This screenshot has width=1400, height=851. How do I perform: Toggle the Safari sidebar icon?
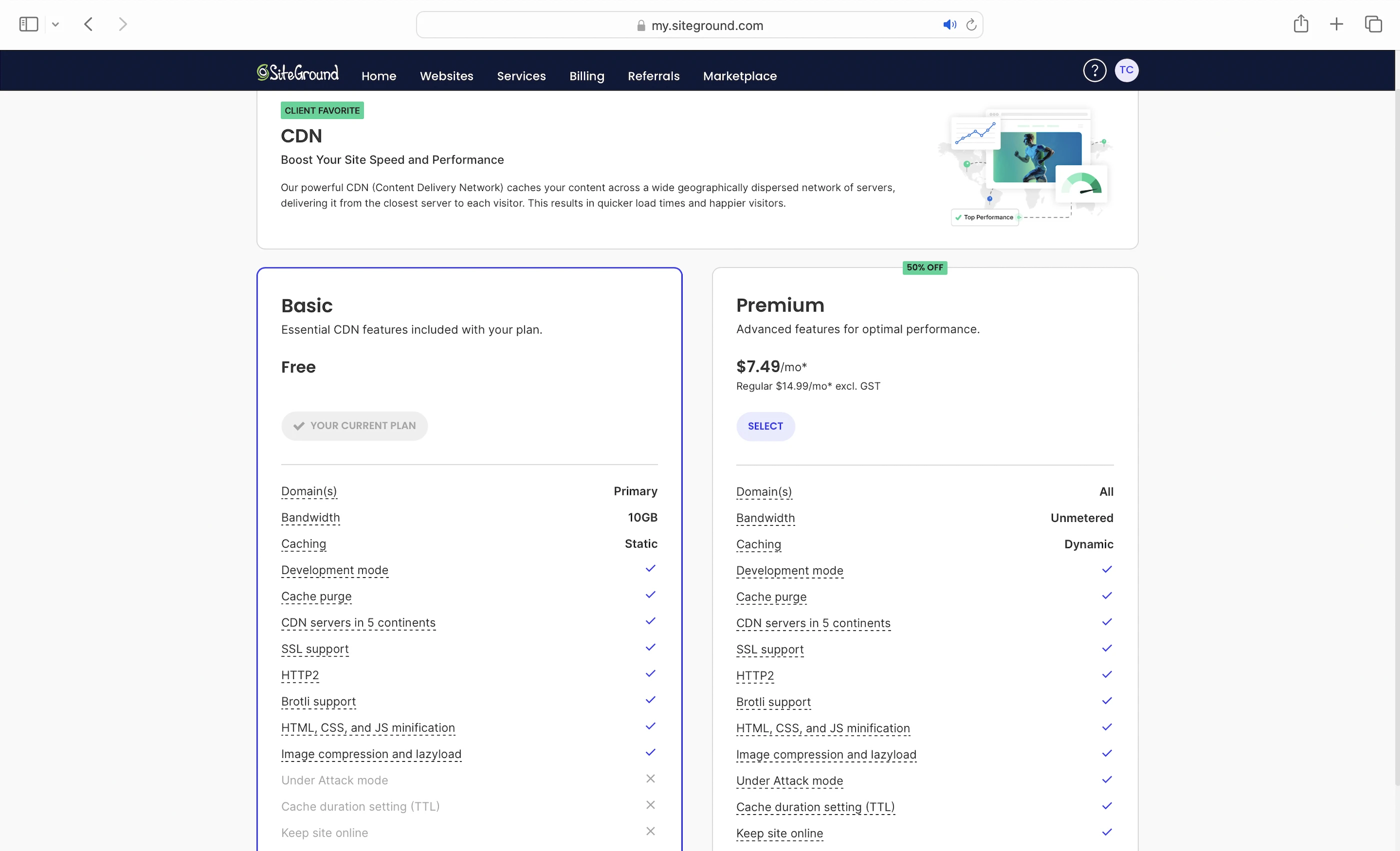point(28,24)
